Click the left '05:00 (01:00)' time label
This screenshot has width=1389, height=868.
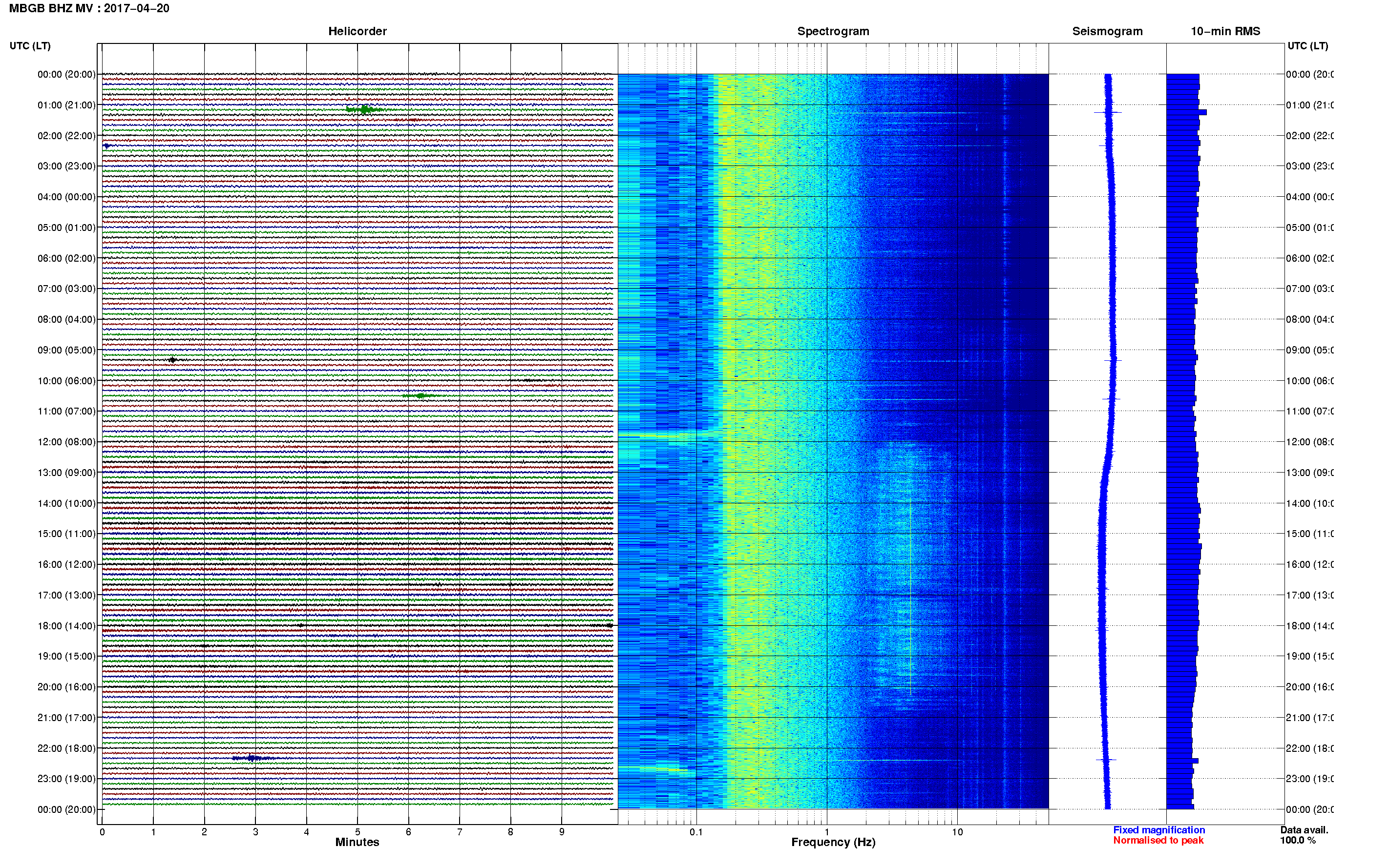(66, 227)
